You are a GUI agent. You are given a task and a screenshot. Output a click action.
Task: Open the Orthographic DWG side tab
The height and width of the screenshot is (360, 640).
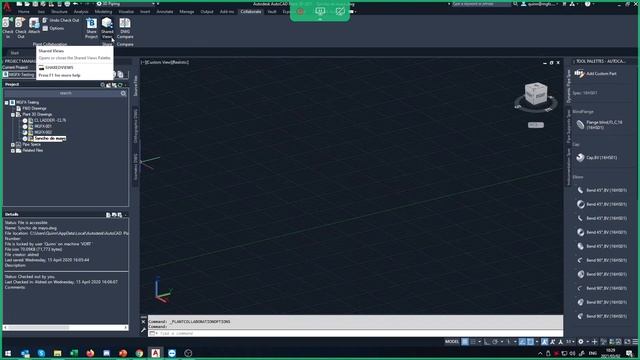click(136, 125)
